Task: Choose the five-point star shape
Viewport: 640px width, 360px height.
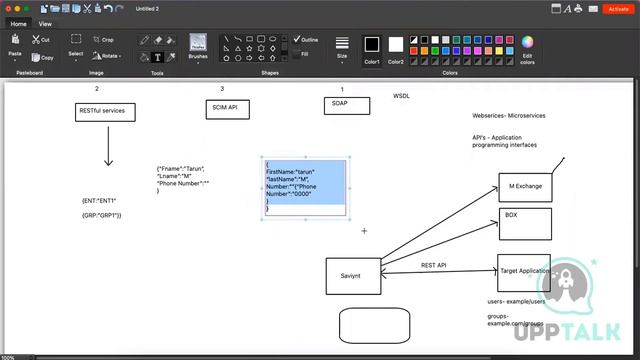Action: point(249,49)
